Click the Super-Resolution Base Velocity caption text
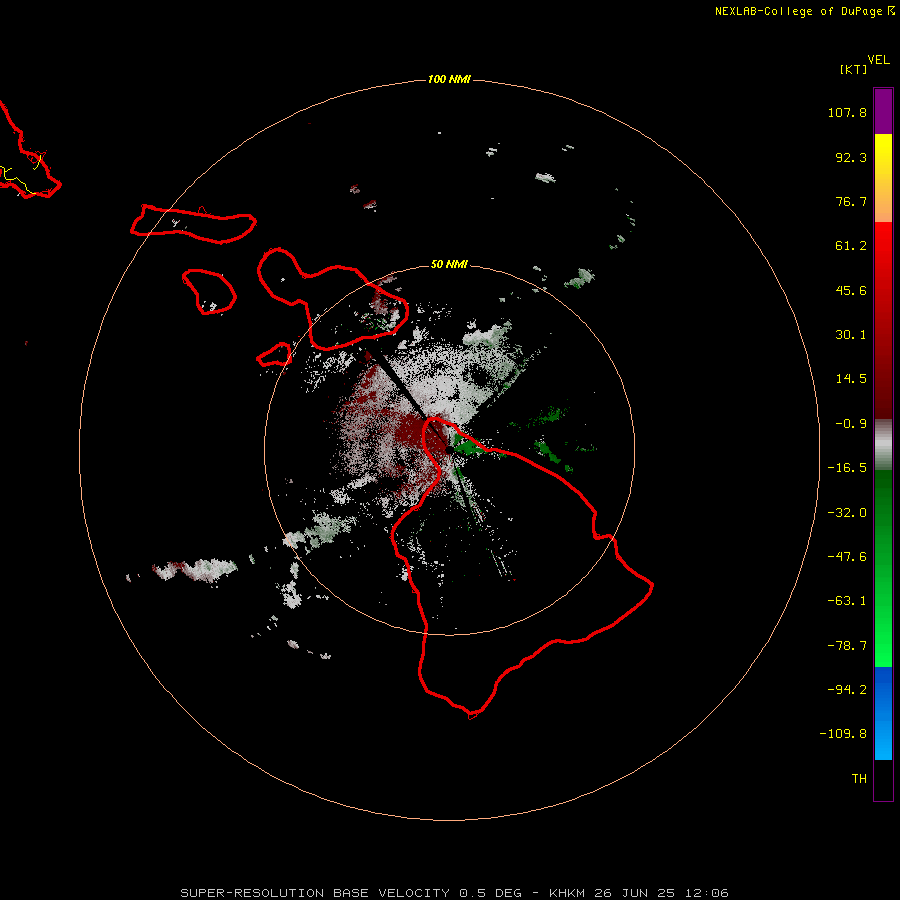Image resolution: width=900 pixels, height=900 pixels. point(454,893)
